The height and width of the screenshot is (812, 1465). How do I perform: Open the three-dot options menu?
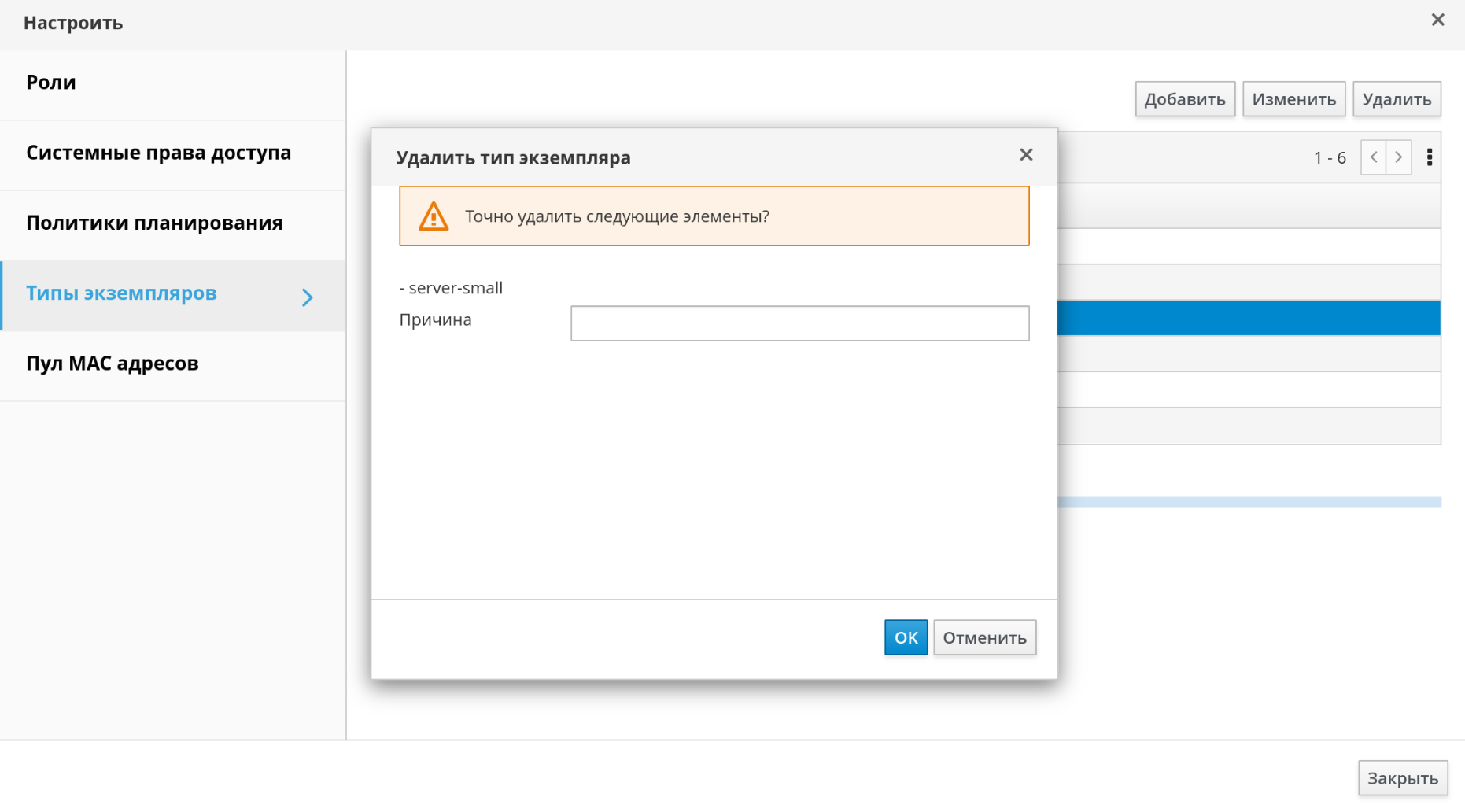tap(1429, 157)
